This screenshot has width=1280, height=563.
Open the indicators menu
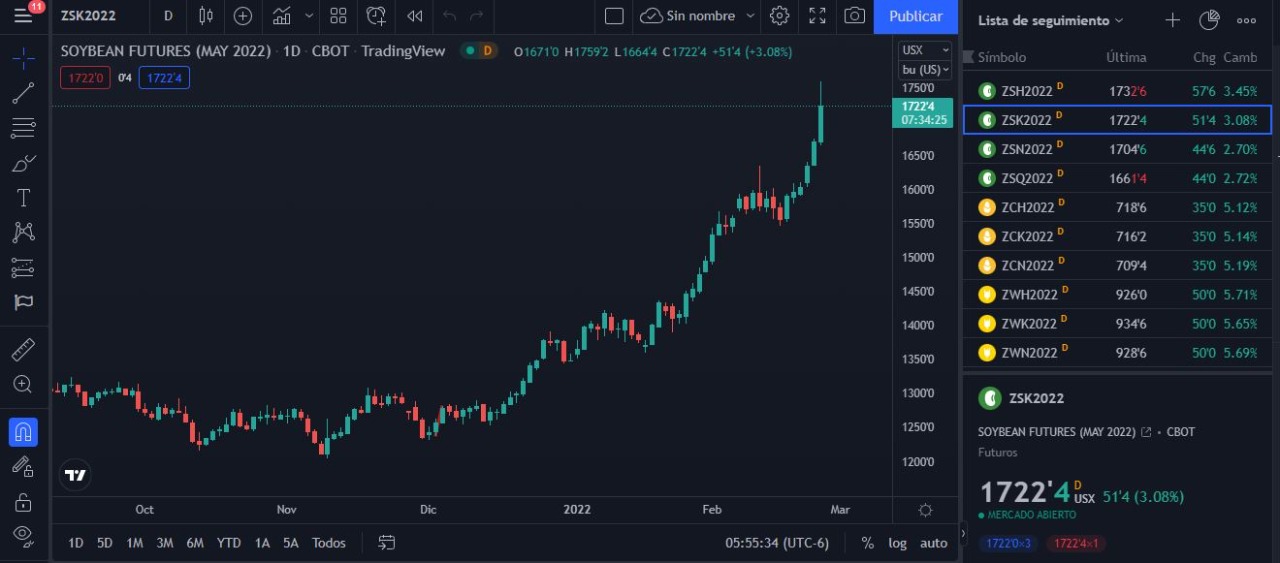point(282,16)
